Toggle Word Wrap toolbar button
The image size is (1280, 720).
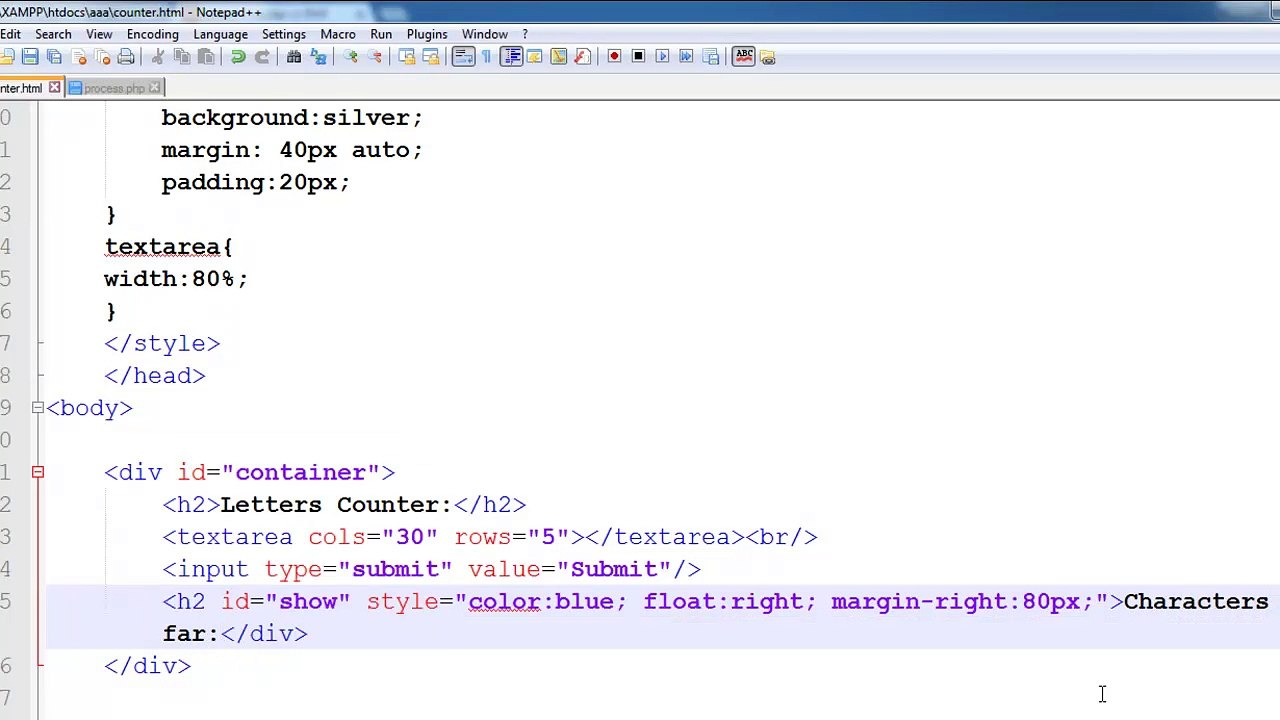click(463, 57)
